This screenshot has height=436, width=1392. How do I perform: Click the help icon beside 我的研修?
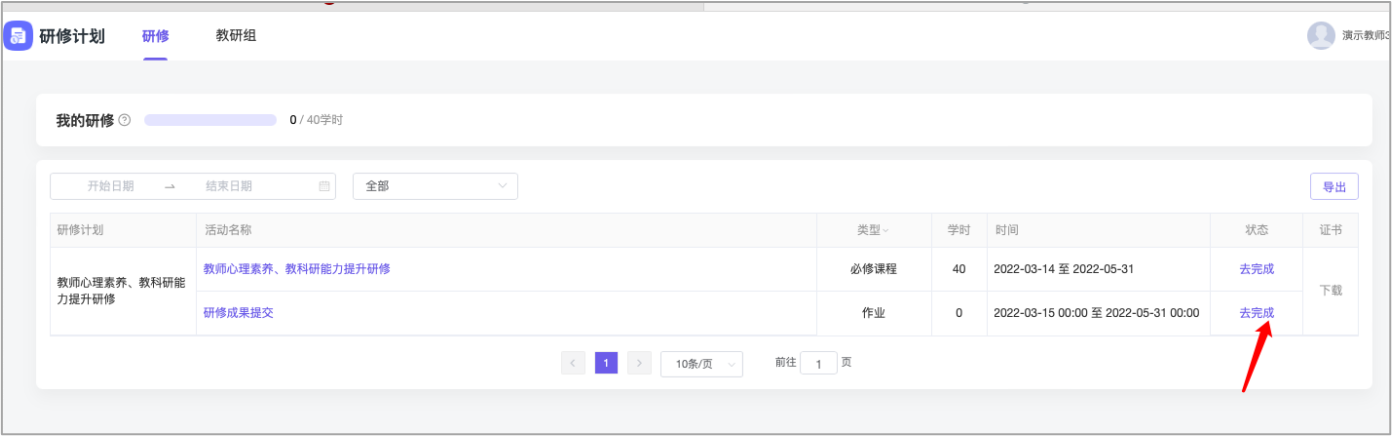[x=125, y=120]
